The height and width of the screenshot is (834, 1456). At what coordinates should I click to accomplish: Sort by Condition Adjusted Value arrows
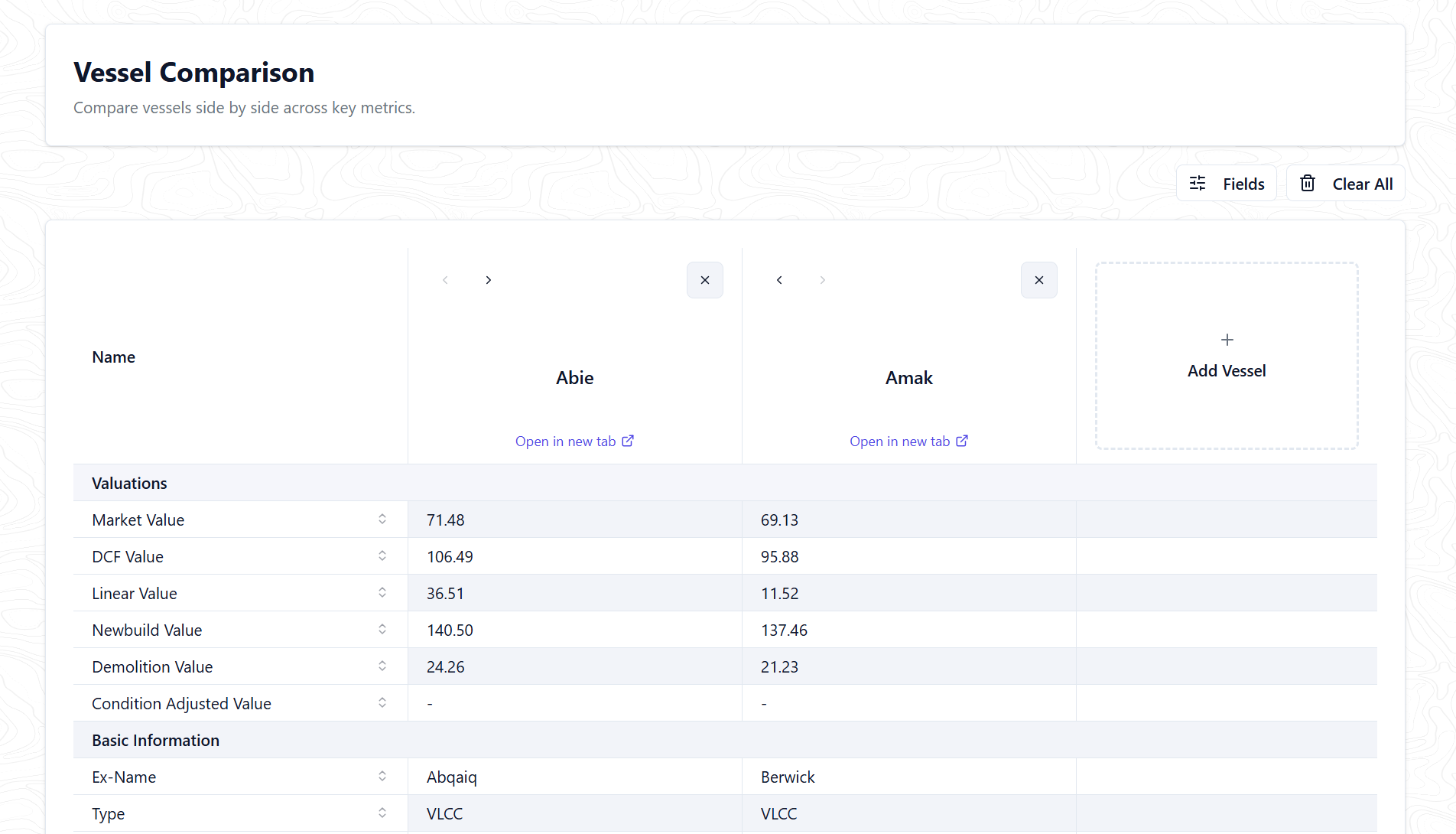tap(382, 703)
